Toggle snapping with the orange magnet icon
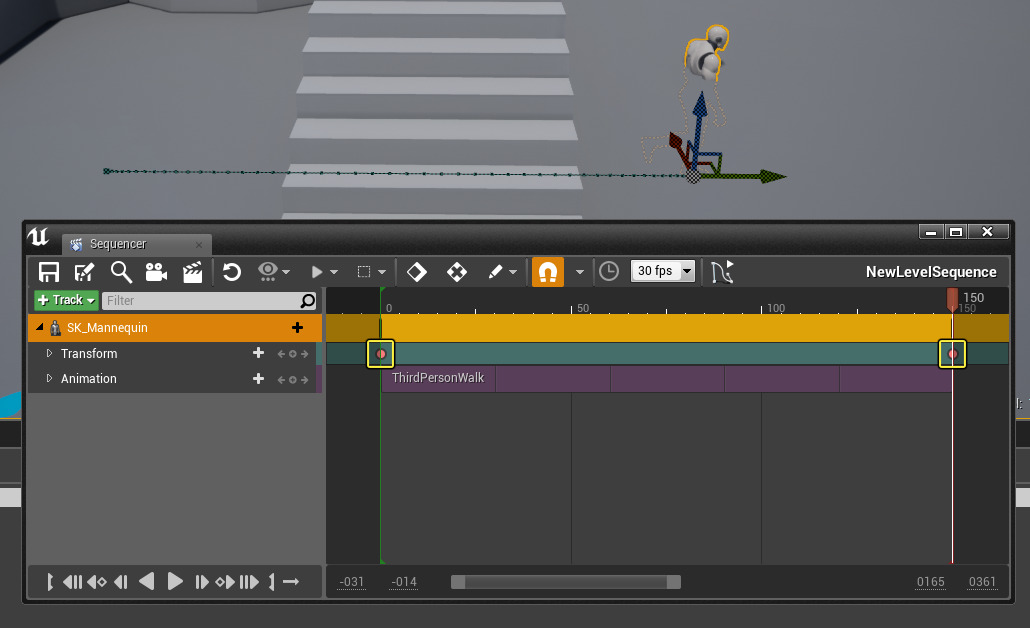Screen dimensions: 1030x628 pyautogui.click(x=548, y=271)
